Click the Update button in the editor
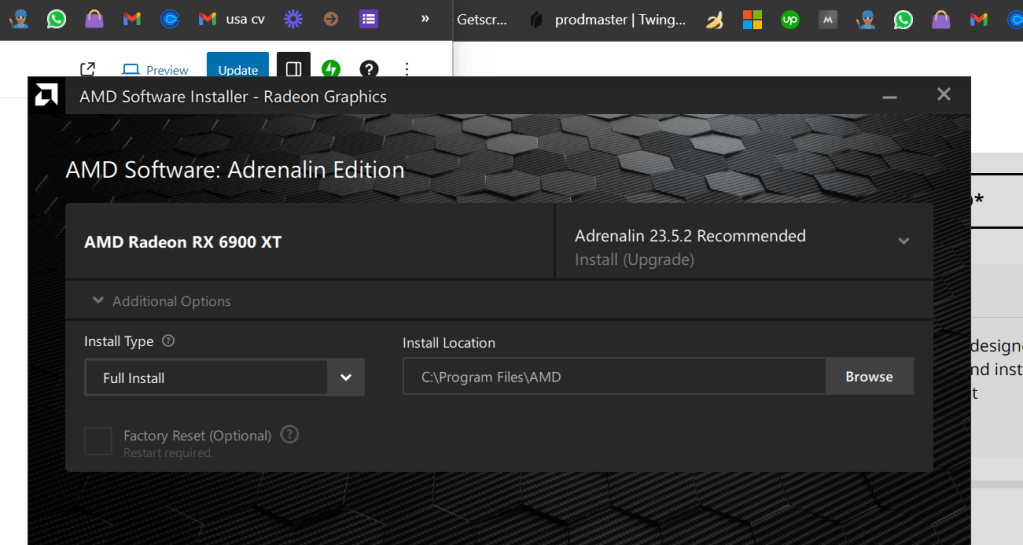1023x545 pixels. pos(238,67)
